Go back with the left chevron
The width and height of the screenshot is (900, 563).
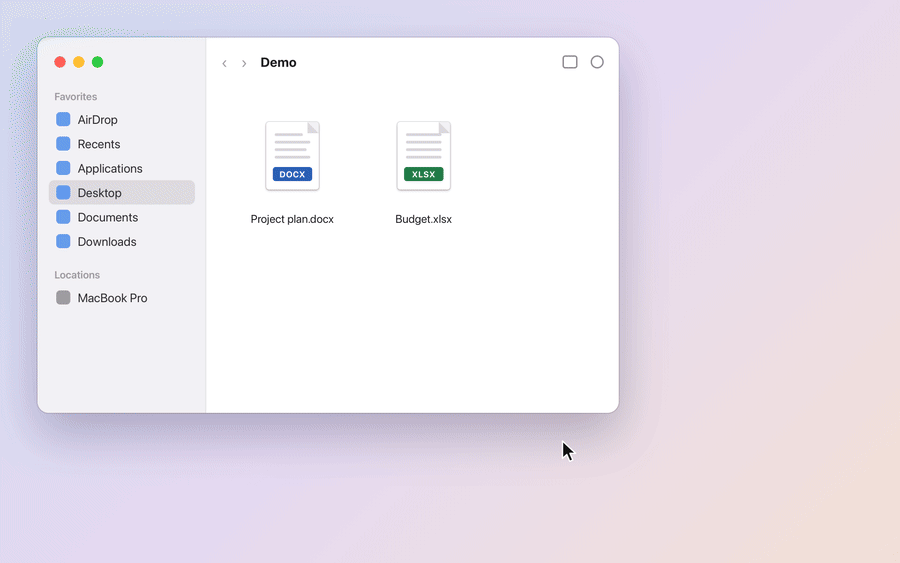click(224, 63)
